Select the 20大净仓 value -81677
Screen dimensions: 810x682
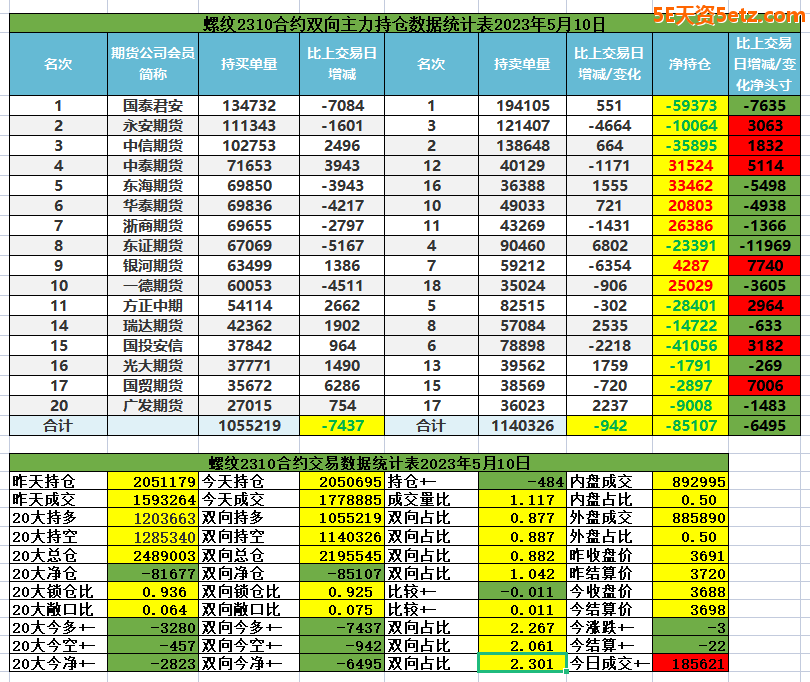(153, 574)
